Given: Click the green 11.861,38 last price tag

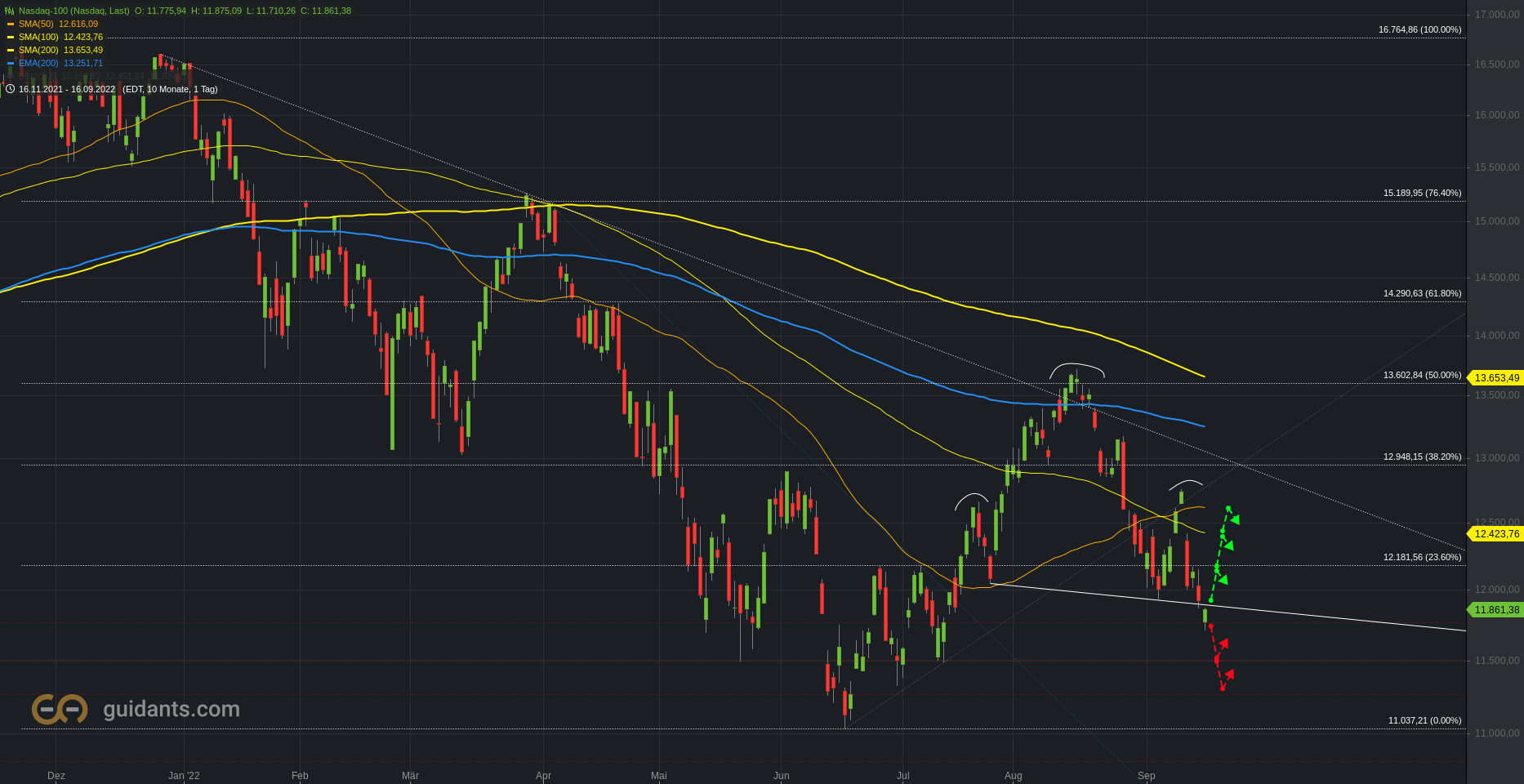Looking at the screenshot, I should pyautogui.click(x=1496, y=610).
